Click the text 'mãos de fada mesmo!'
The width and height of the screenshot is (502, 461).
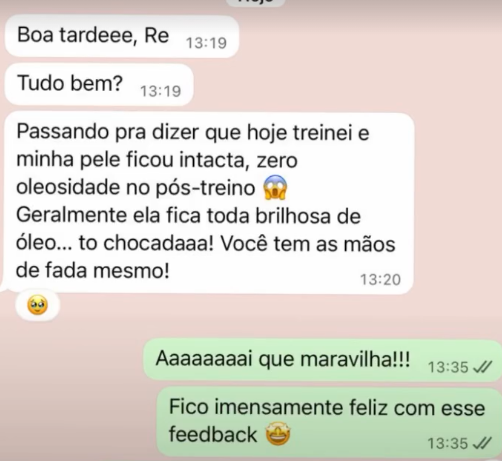(206, 257)
